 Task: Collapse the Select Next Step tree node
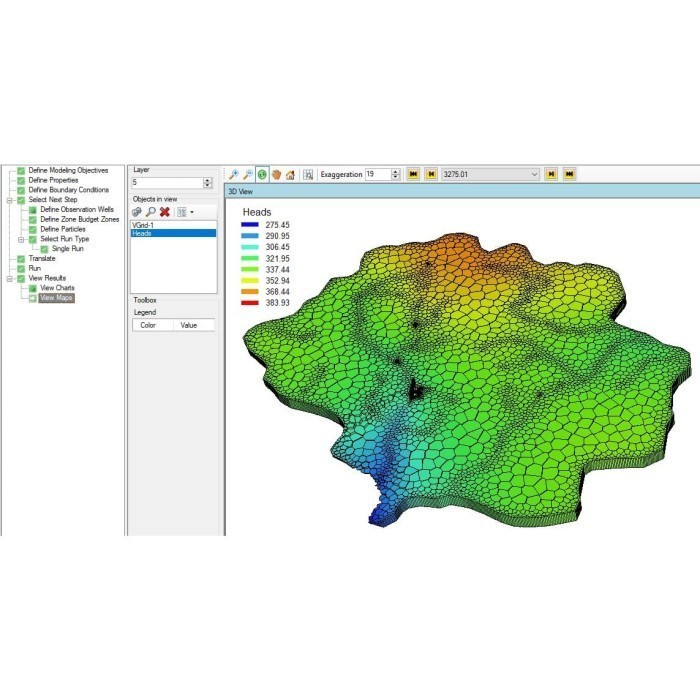pyautogui.click(x=9, y=200)
